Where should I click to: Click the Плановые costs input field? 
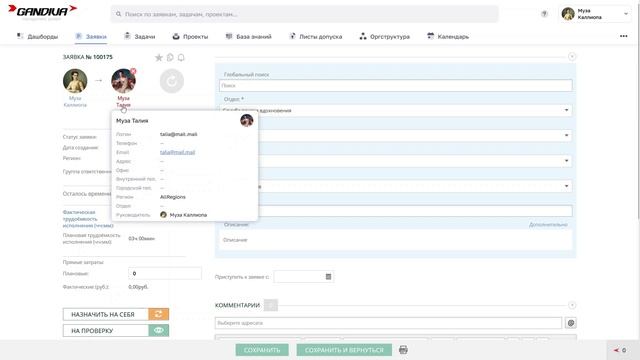pyautogui.click(x=164, y=273)
